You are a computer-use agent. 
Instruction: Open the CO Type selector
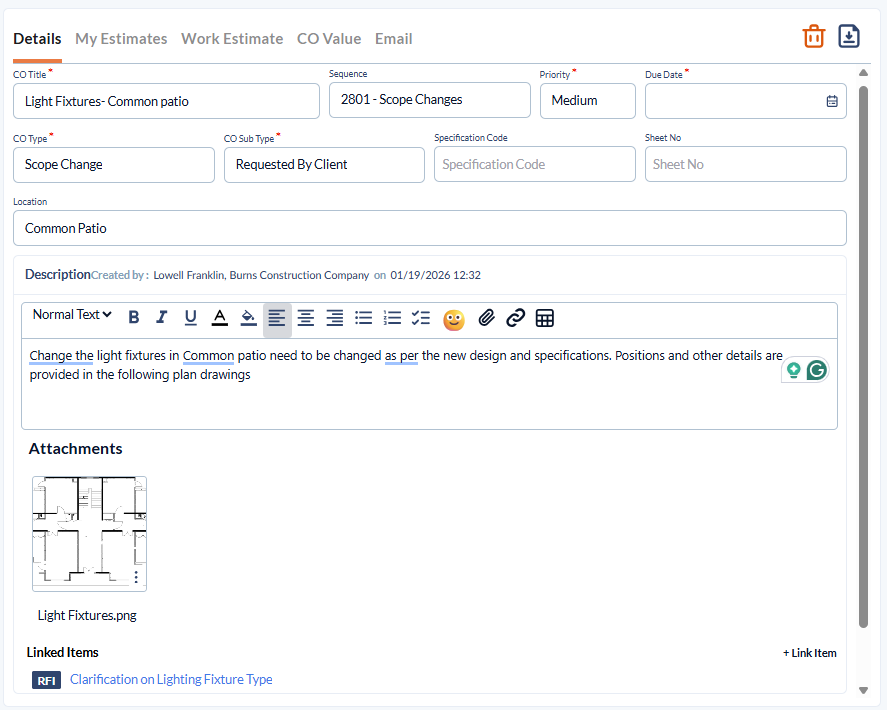114,165
